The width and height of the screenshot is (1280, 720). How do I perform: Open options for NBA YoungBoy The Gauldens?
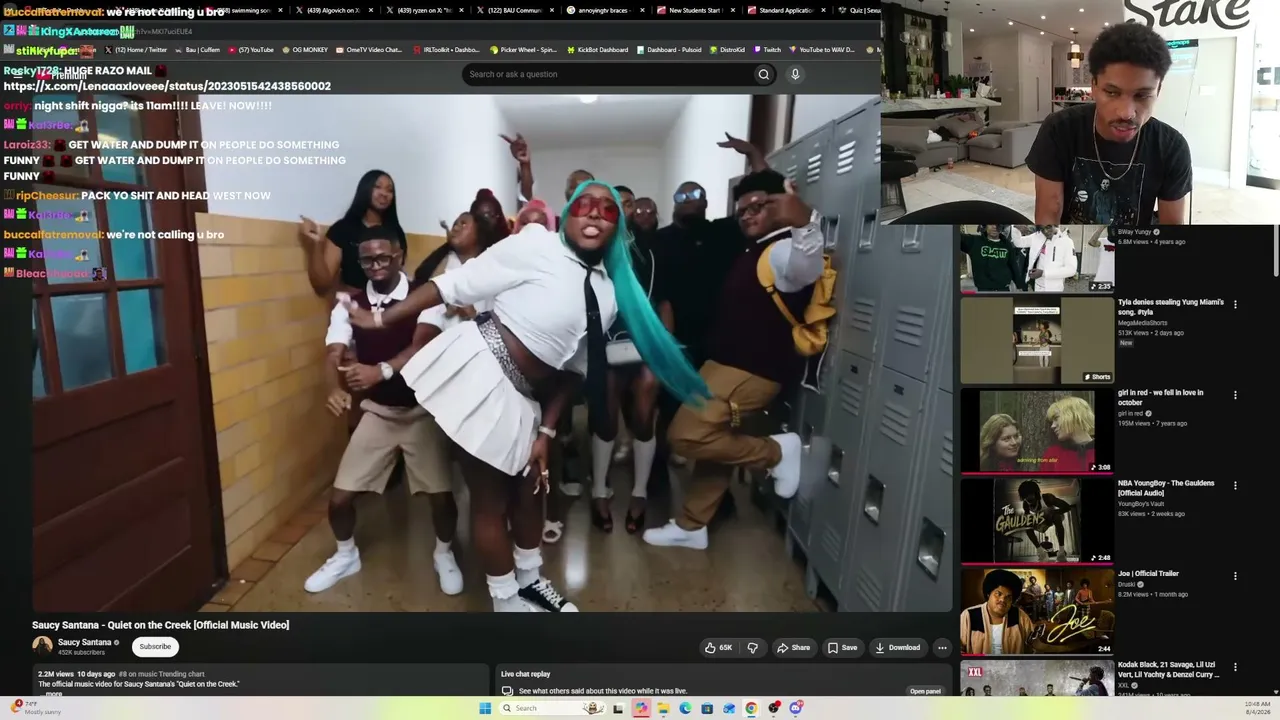(1235, 485)
